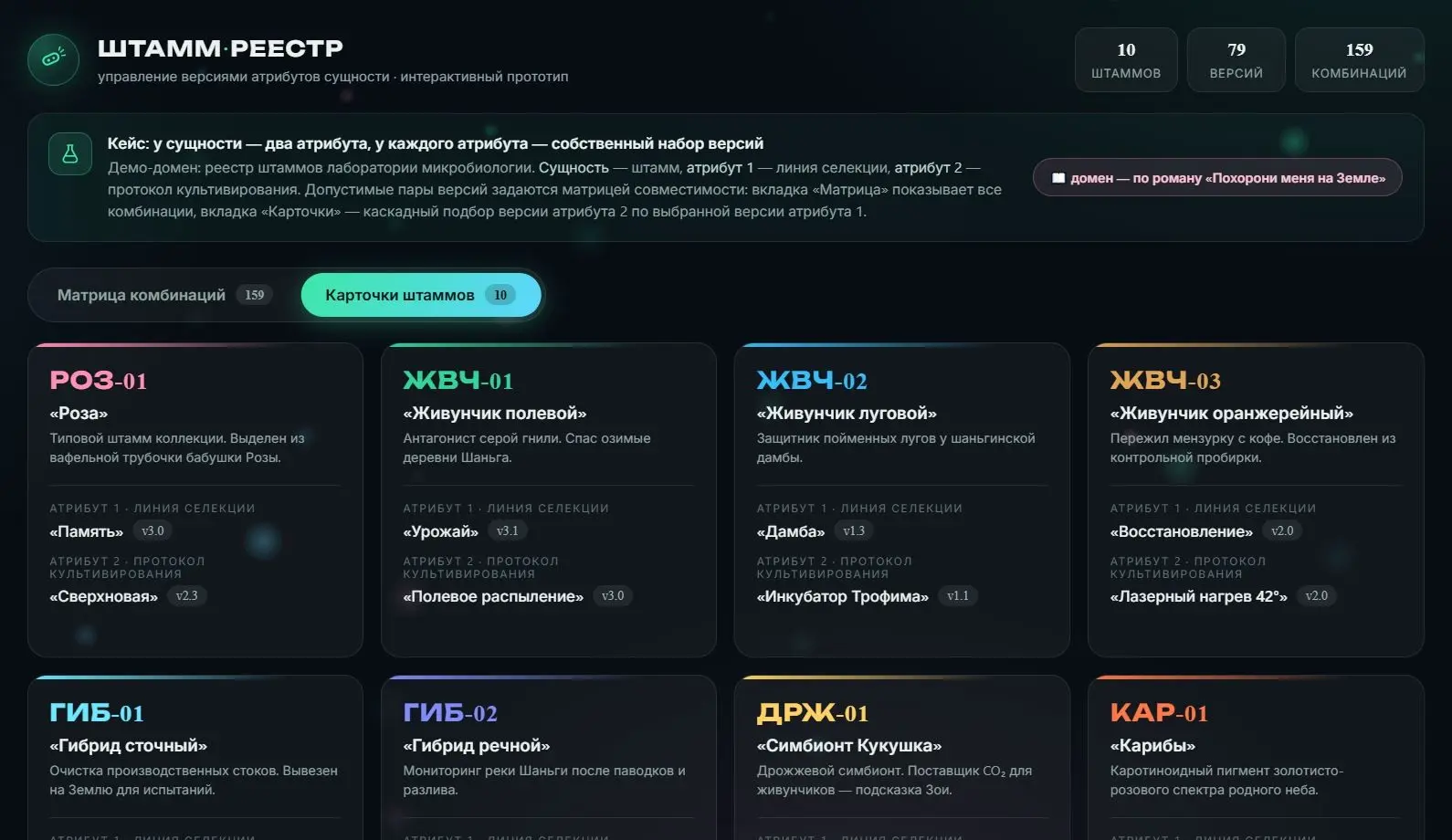Click the v3.0 badge next to «Полевое распыление»

click(613, 595)
